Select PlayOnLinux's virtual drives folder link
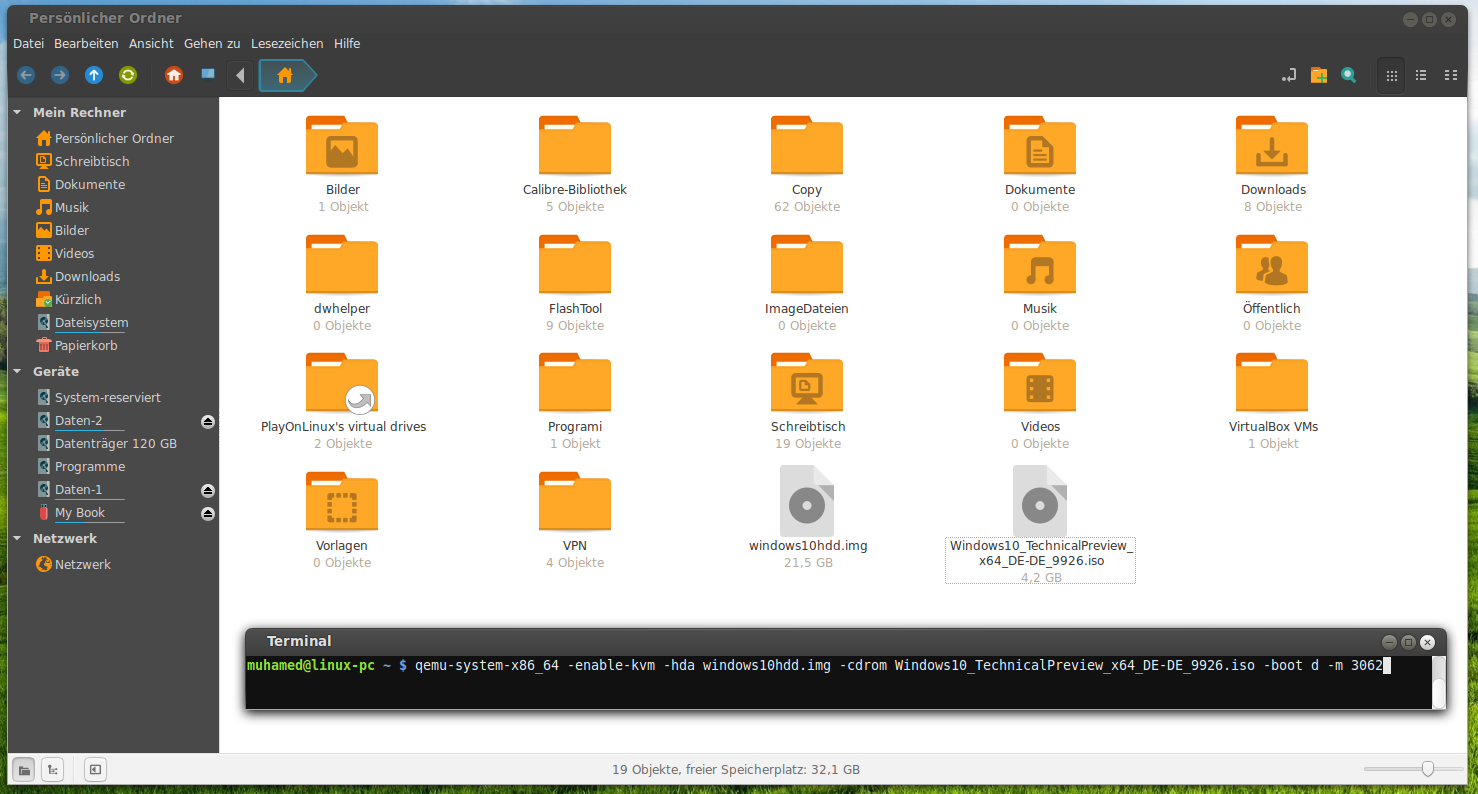 click(x=342, y=383)
